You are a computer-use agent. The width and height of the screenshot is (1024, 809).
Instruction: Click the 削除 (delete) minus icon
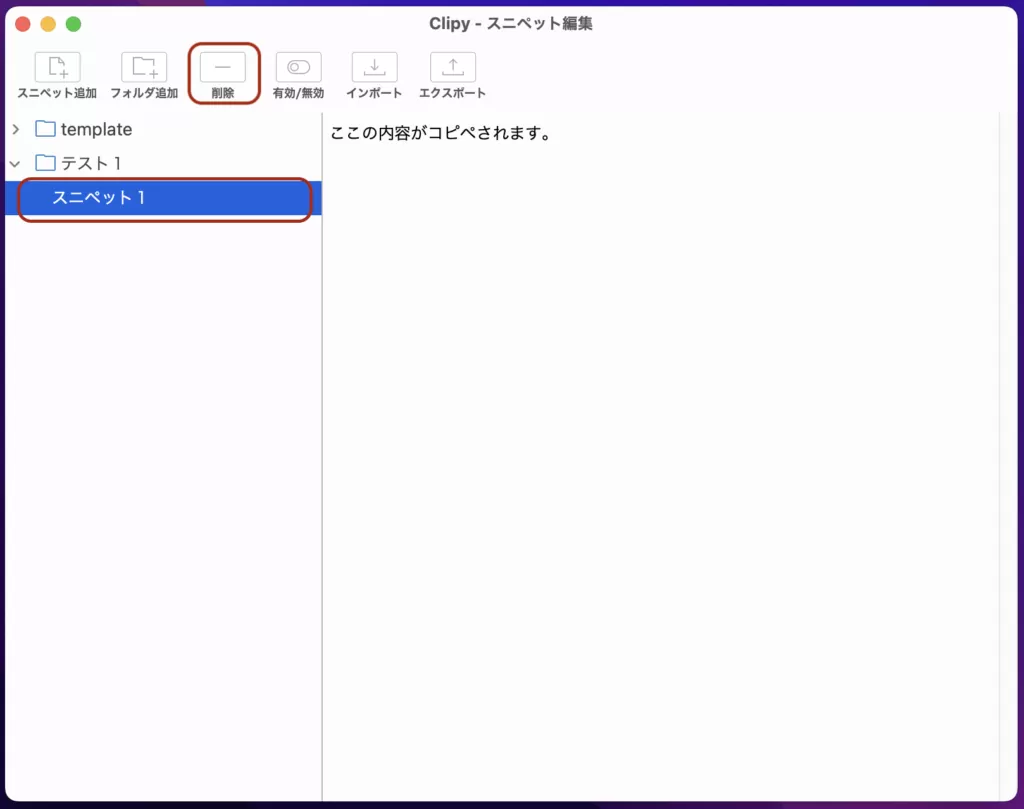(x=223, y=67)
